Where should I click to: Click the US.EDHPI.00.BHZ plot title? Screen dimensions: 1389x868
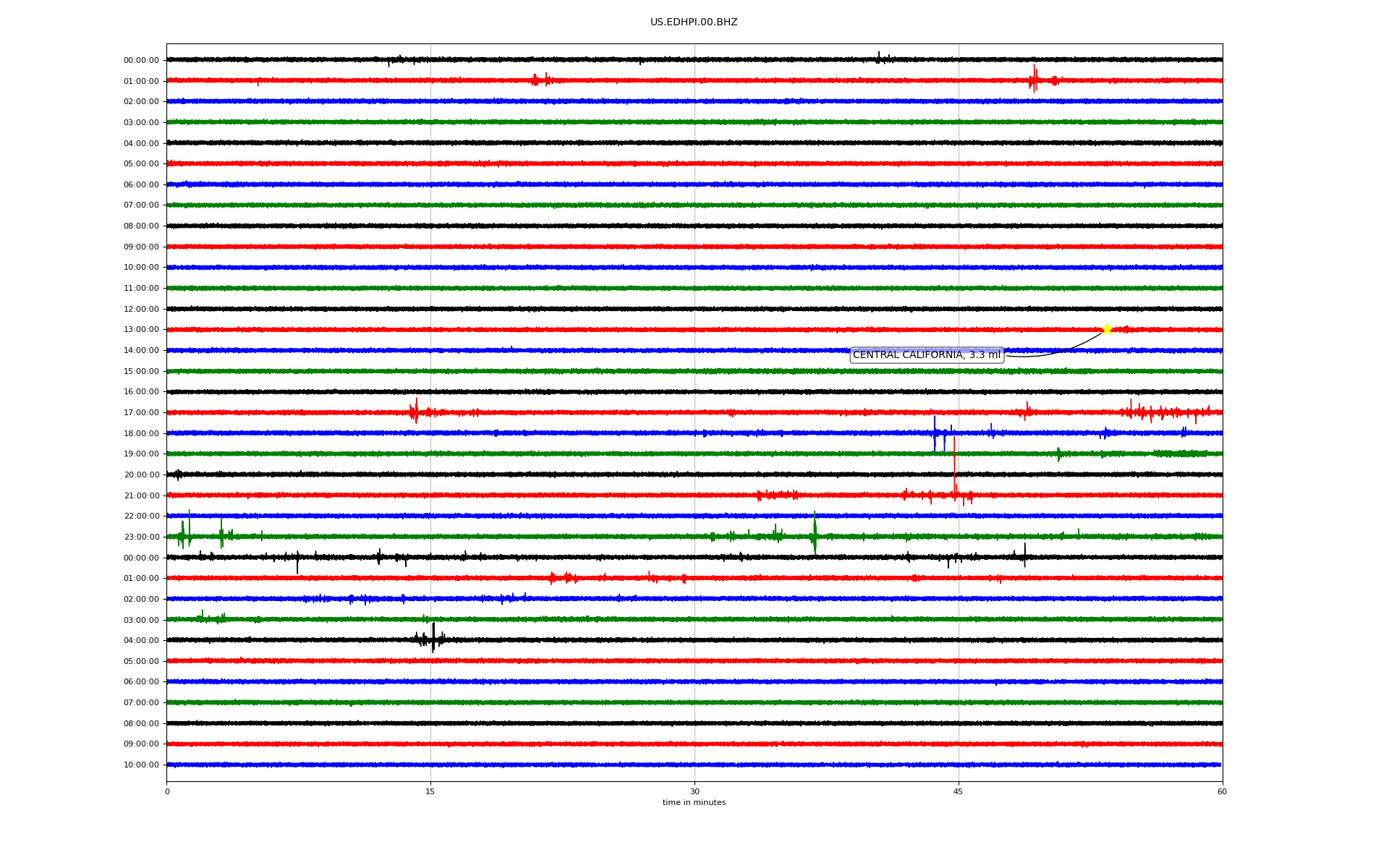[x=693, y=22]
